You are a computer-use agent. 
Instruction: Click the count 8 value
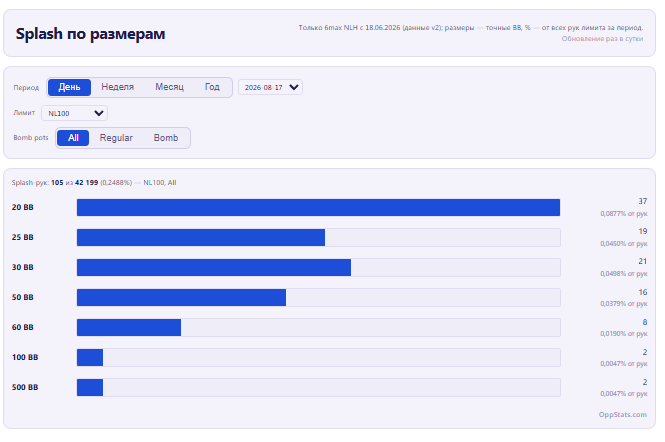645,322
